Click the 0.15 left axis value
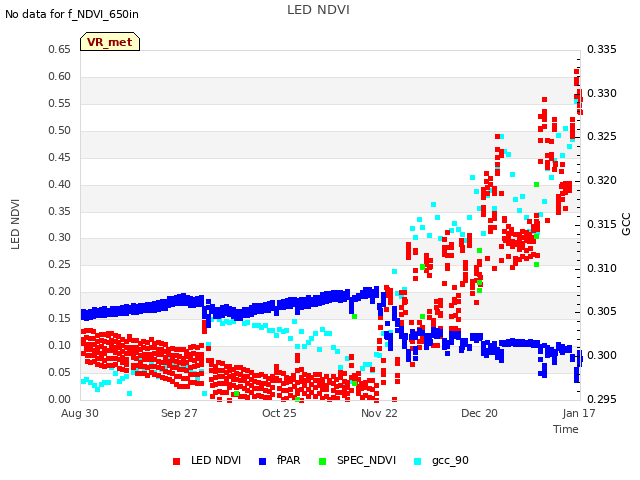Viewport: 640px width, 480px height. 59,318
